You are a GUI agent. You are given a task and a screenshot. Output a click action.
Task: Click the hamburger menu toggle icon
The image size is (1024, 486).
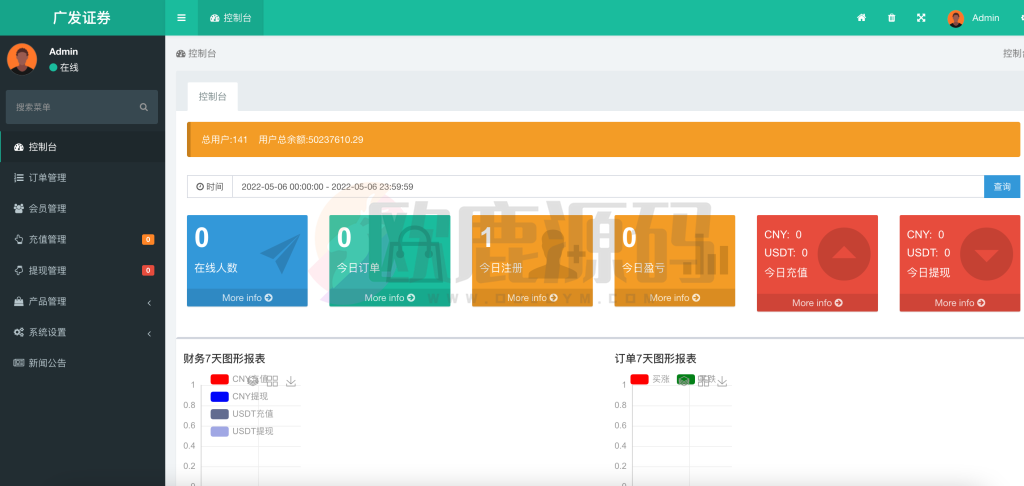[181, 18]
